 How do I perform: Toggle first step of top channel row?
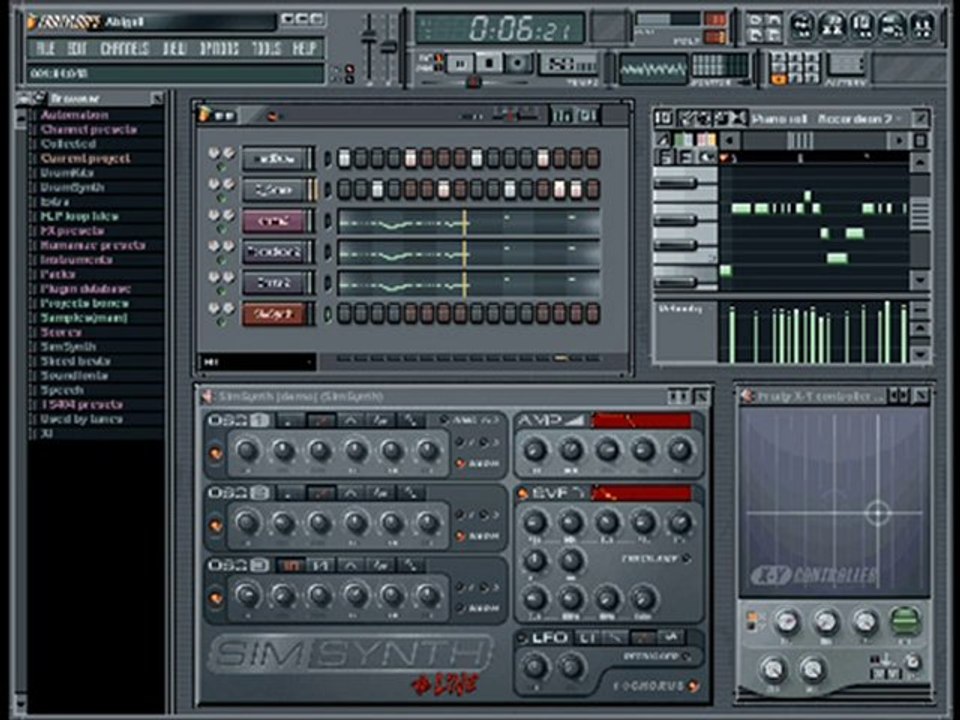pos(344,158)
